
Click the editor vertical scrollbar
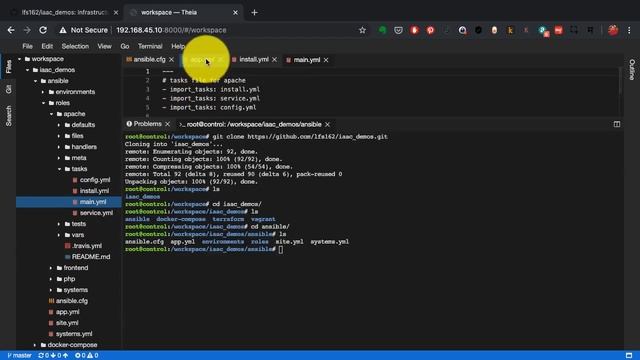click(x=621, y=81)
